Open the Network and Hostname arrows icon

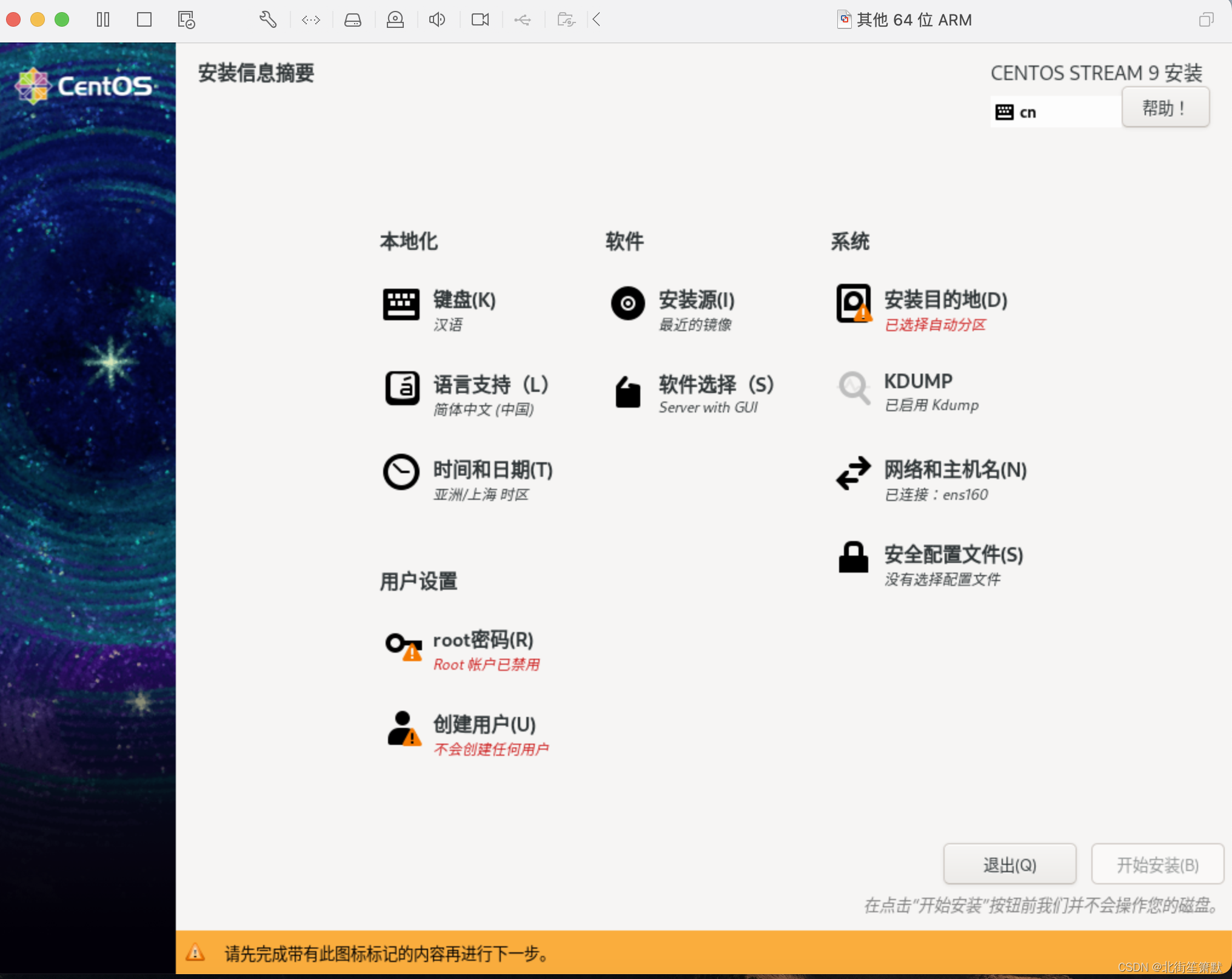[x=853, y=473]
